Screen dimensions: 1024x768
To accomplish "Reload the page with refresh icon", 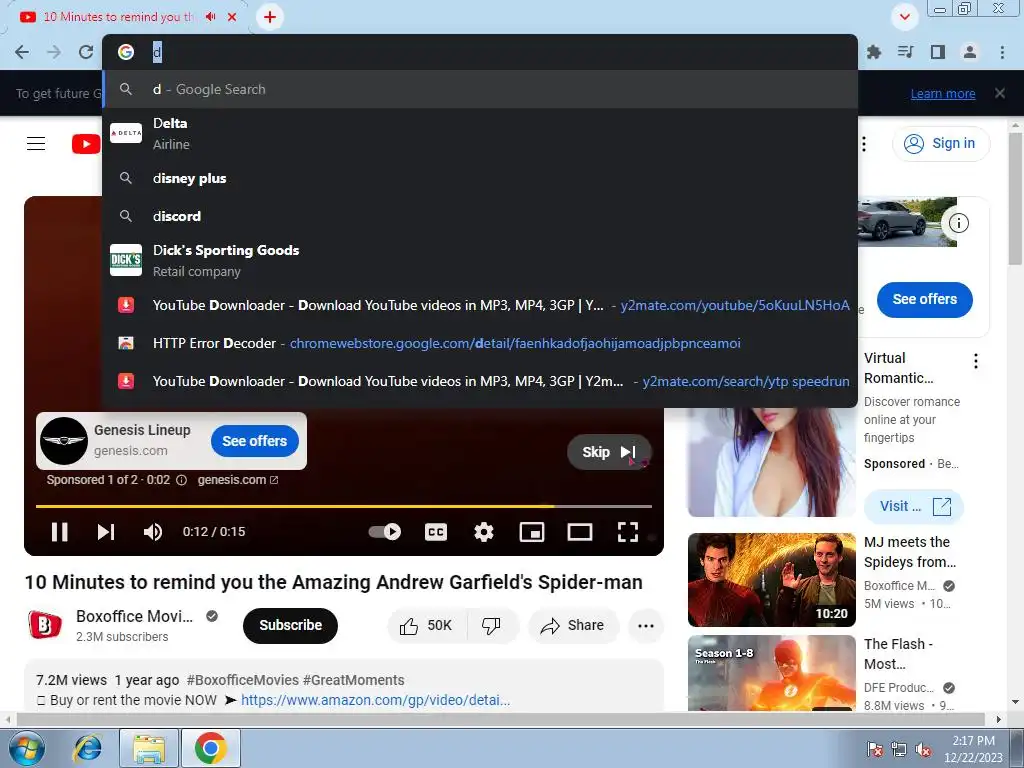I will (x=86, y=52).
